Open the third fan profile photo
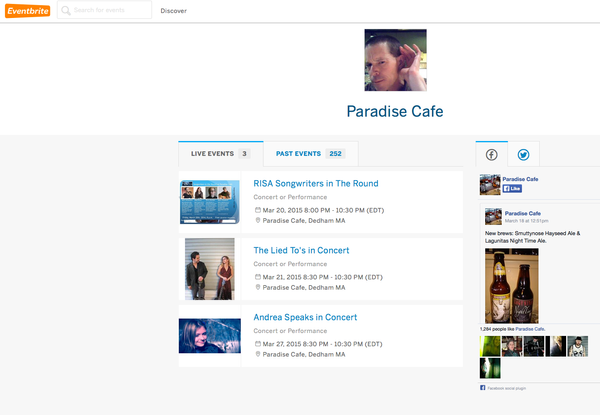The height and width of the screenshot is (415, 600). click(x=534, y=346)
